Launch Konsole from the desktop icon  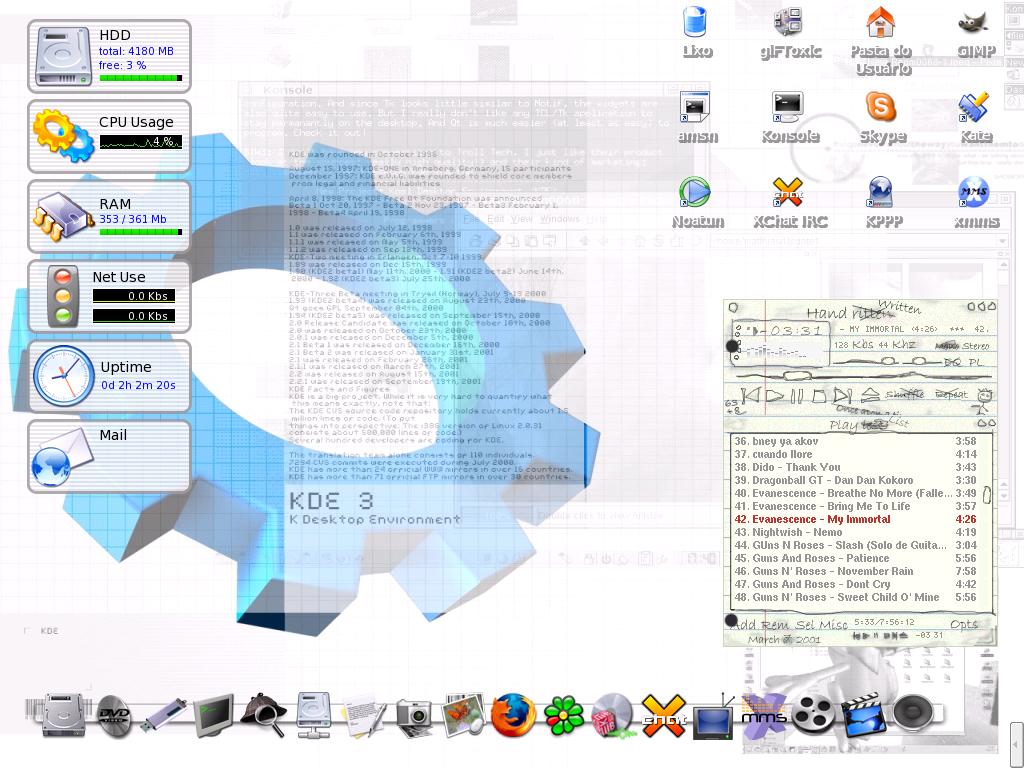click(790, 118)
